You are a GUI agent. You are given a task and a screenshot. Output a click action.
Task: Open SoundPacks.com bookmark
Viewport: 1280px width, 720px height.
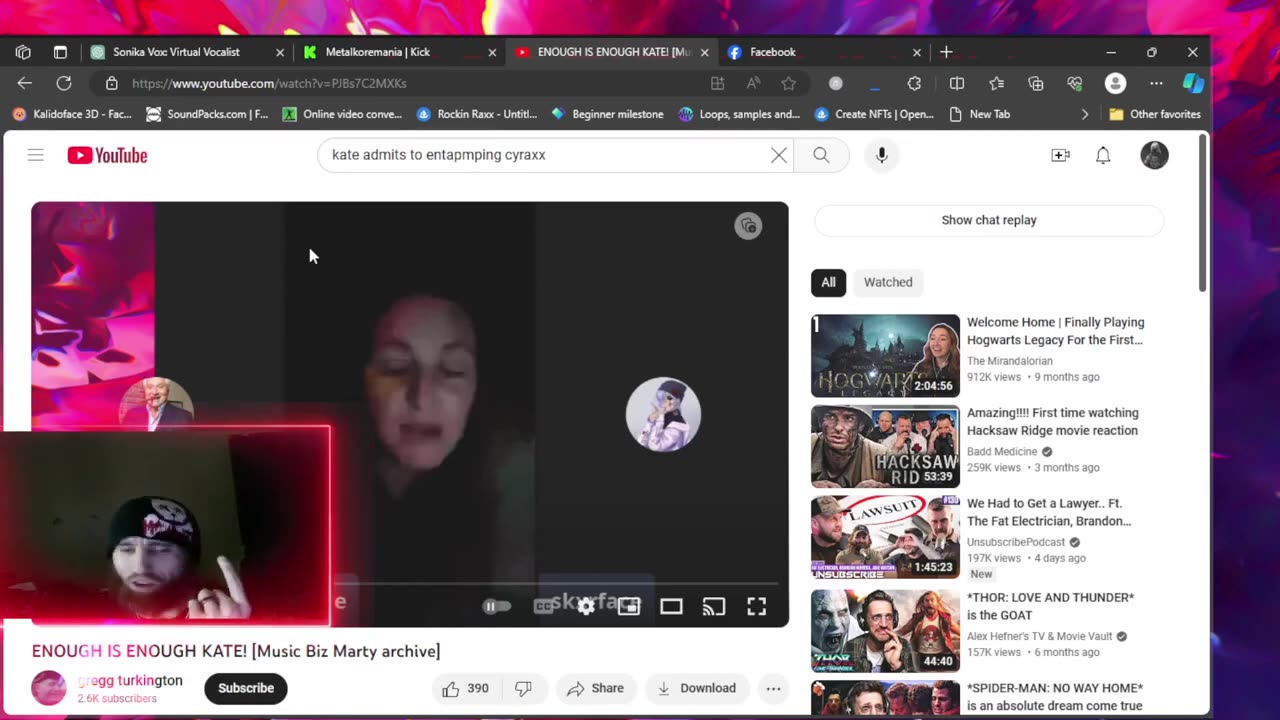207,114
